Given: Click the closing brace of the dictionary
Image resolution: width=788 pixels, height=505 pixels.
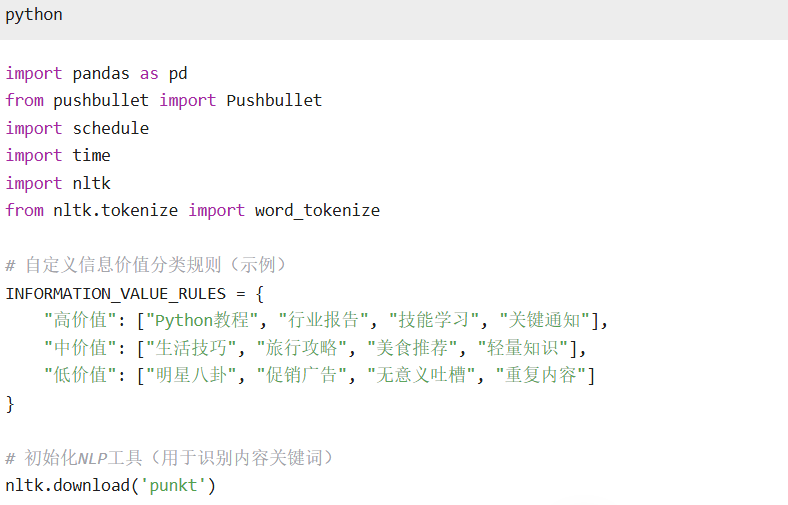Looking at the screenshot, I should (x=10, y=404).
